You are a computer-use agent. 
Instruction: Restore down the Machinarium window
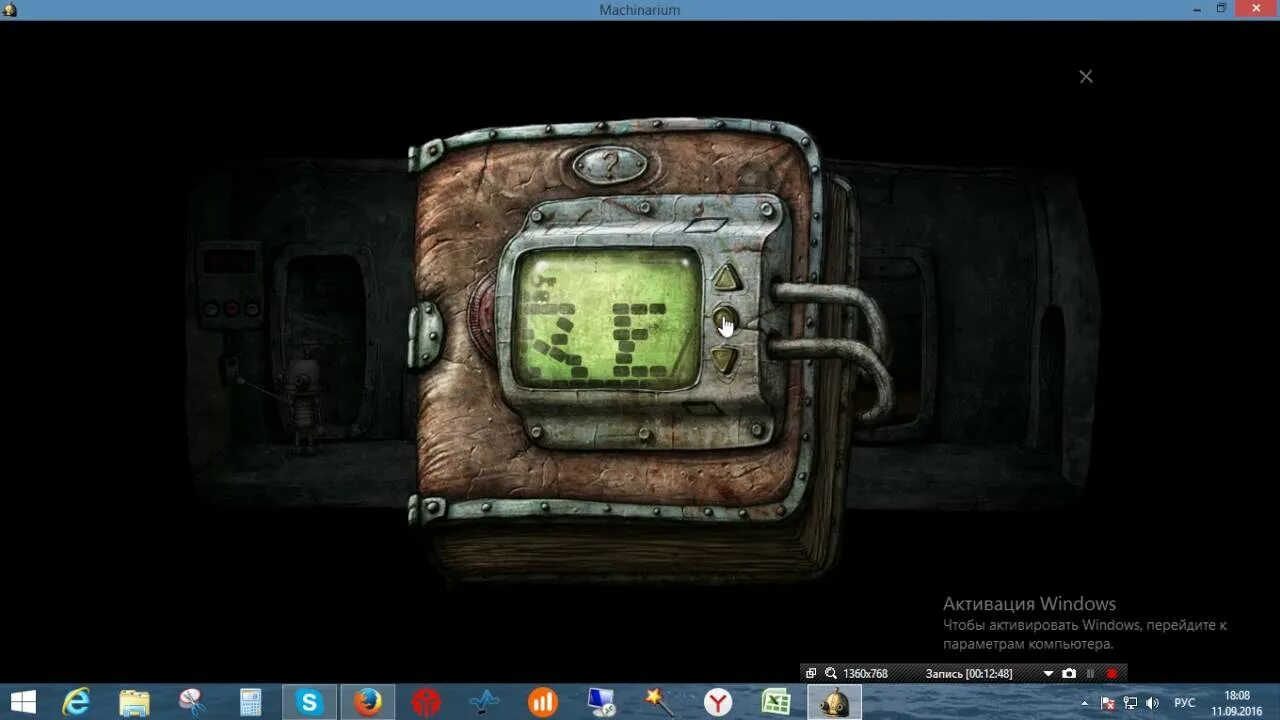click(x=1221, y=9)
